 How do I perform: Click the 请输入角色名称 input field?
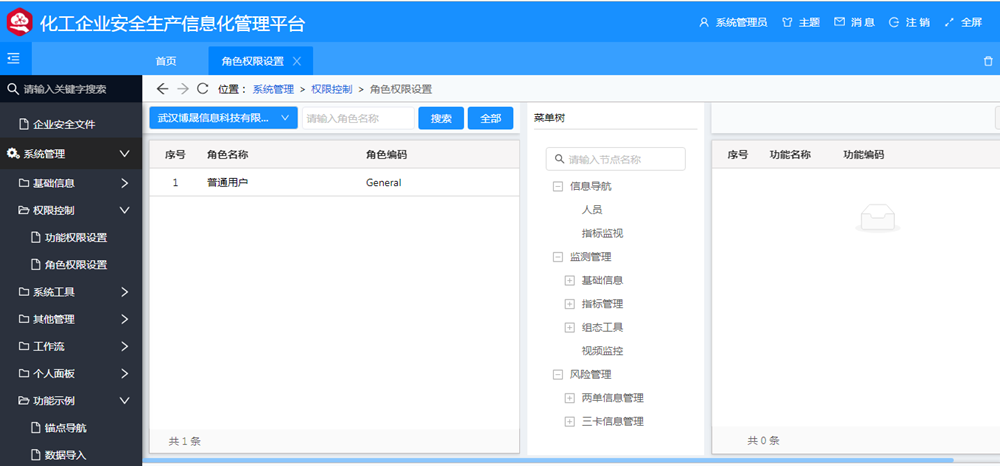coord(358,118)
